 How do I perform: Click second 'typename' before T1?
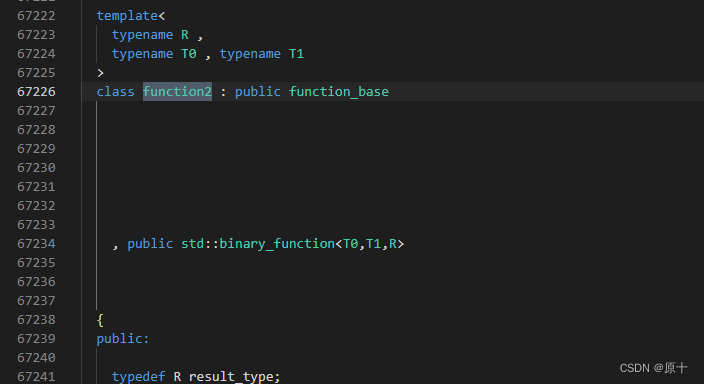[x=250, y=53]
